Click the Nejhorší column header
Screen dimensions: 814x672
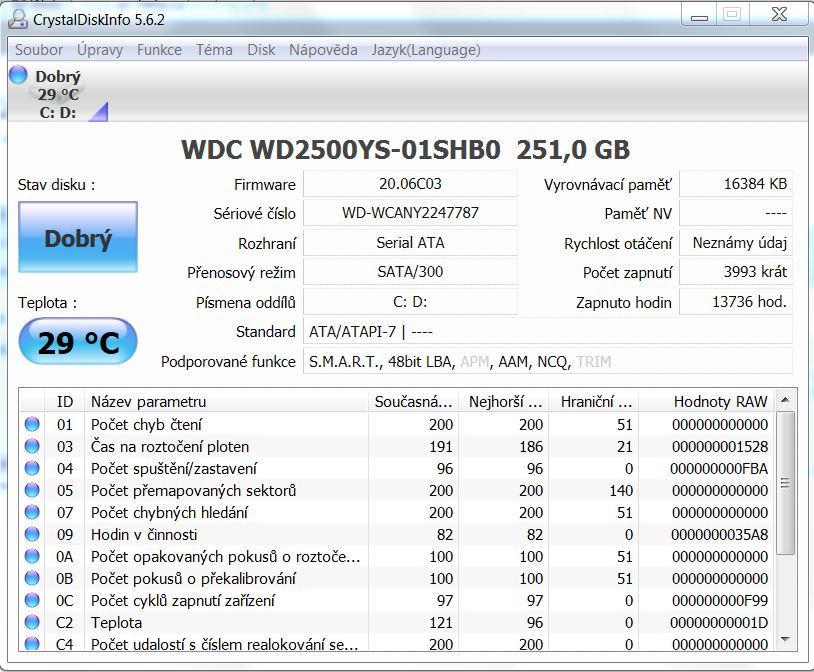(504, 401)
